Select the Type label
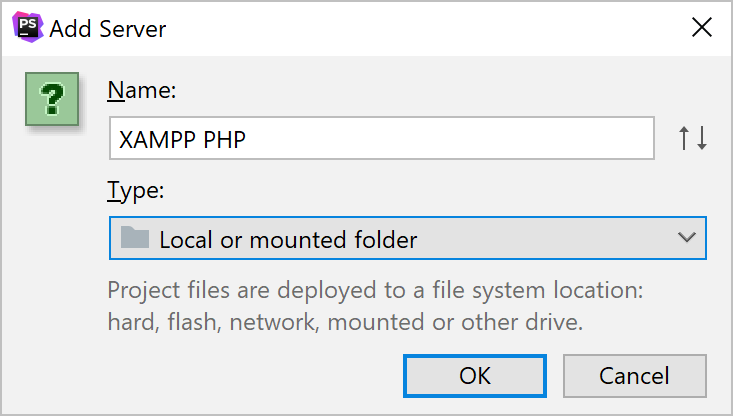733x416 pixels. pyautogui.click(x=134, y=191)
